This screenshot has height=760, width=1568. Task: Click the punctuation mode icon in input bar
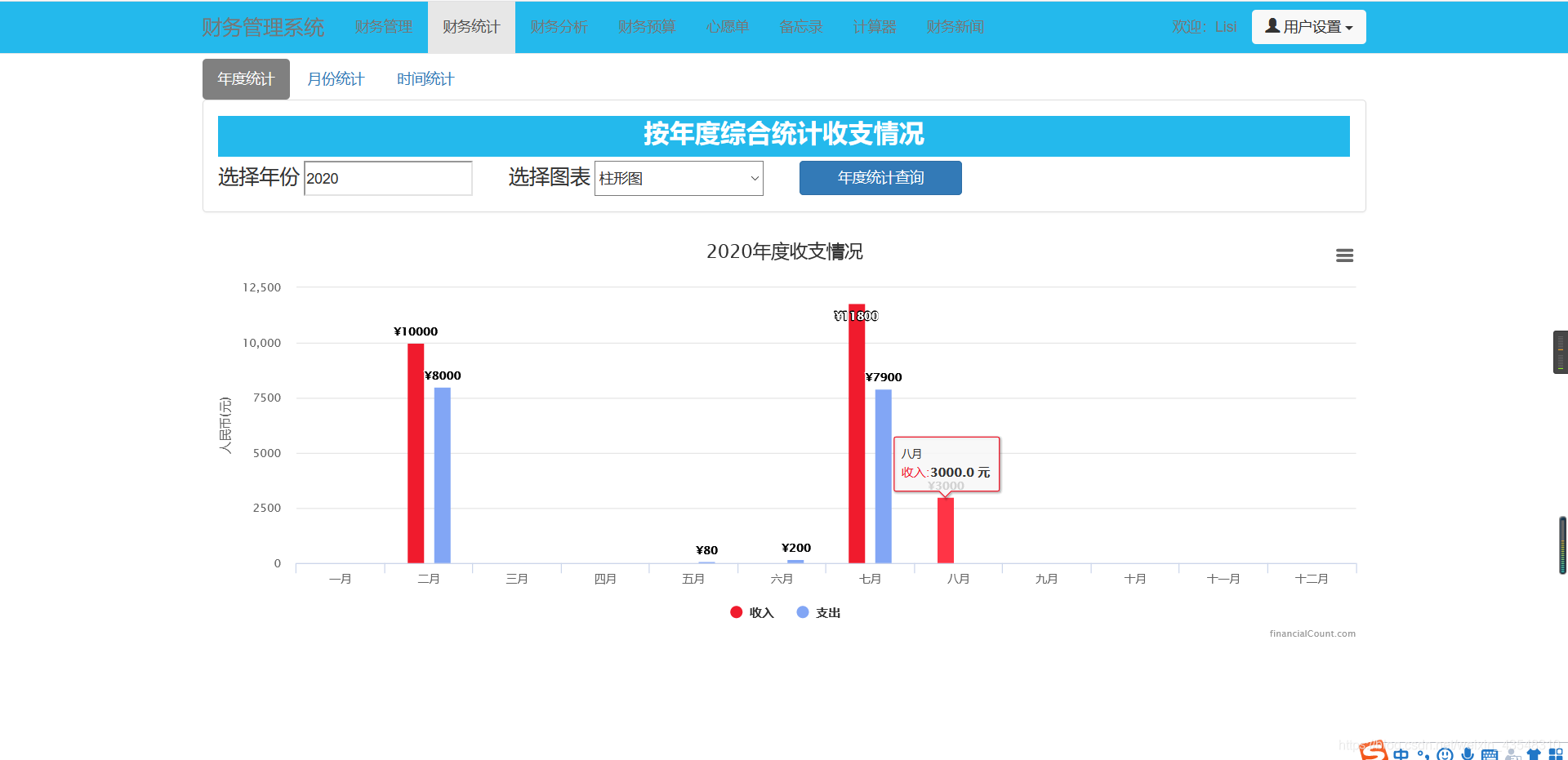pos(1423,754)
